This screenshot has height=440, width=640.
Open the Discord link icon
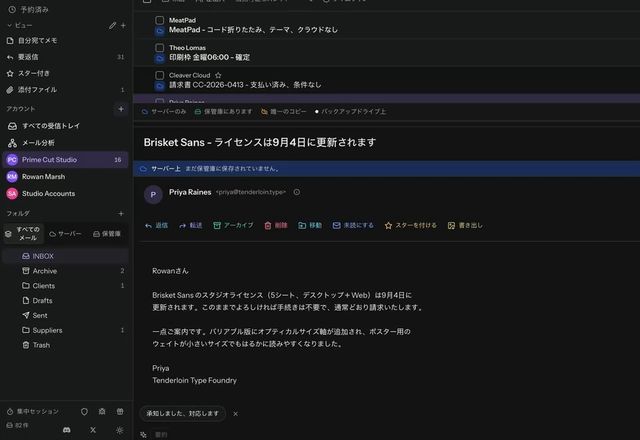(x=67, y=430)
